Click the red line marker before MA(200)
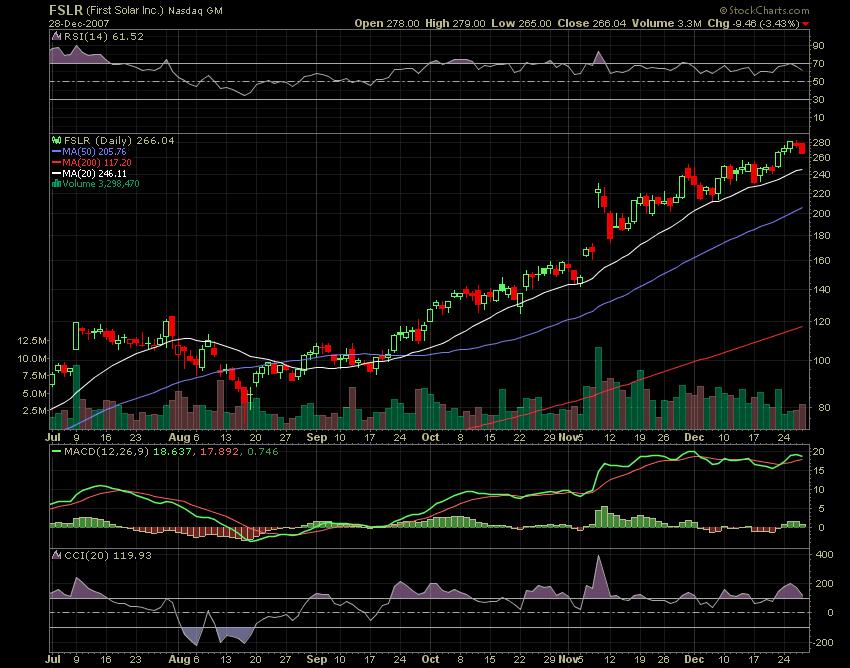Viewport: 850px width, 668px height. click(x=56, y=163)
